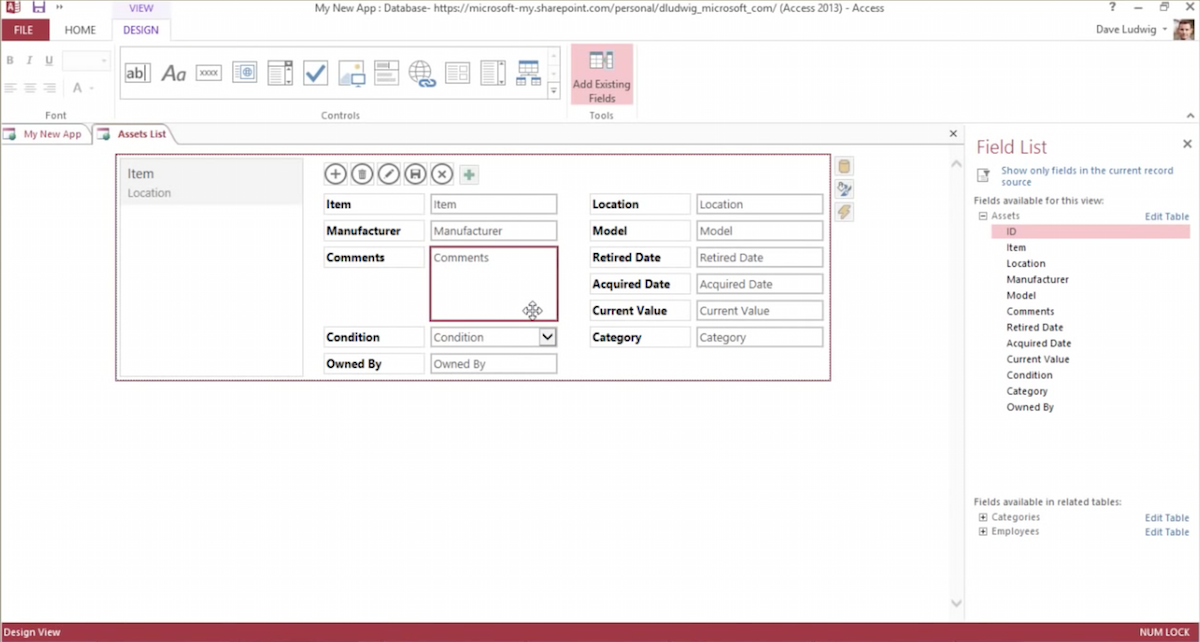The image size is (1200, 642).
Task: Open the HOME ribbon tab
Action: (x=80, y=30)
